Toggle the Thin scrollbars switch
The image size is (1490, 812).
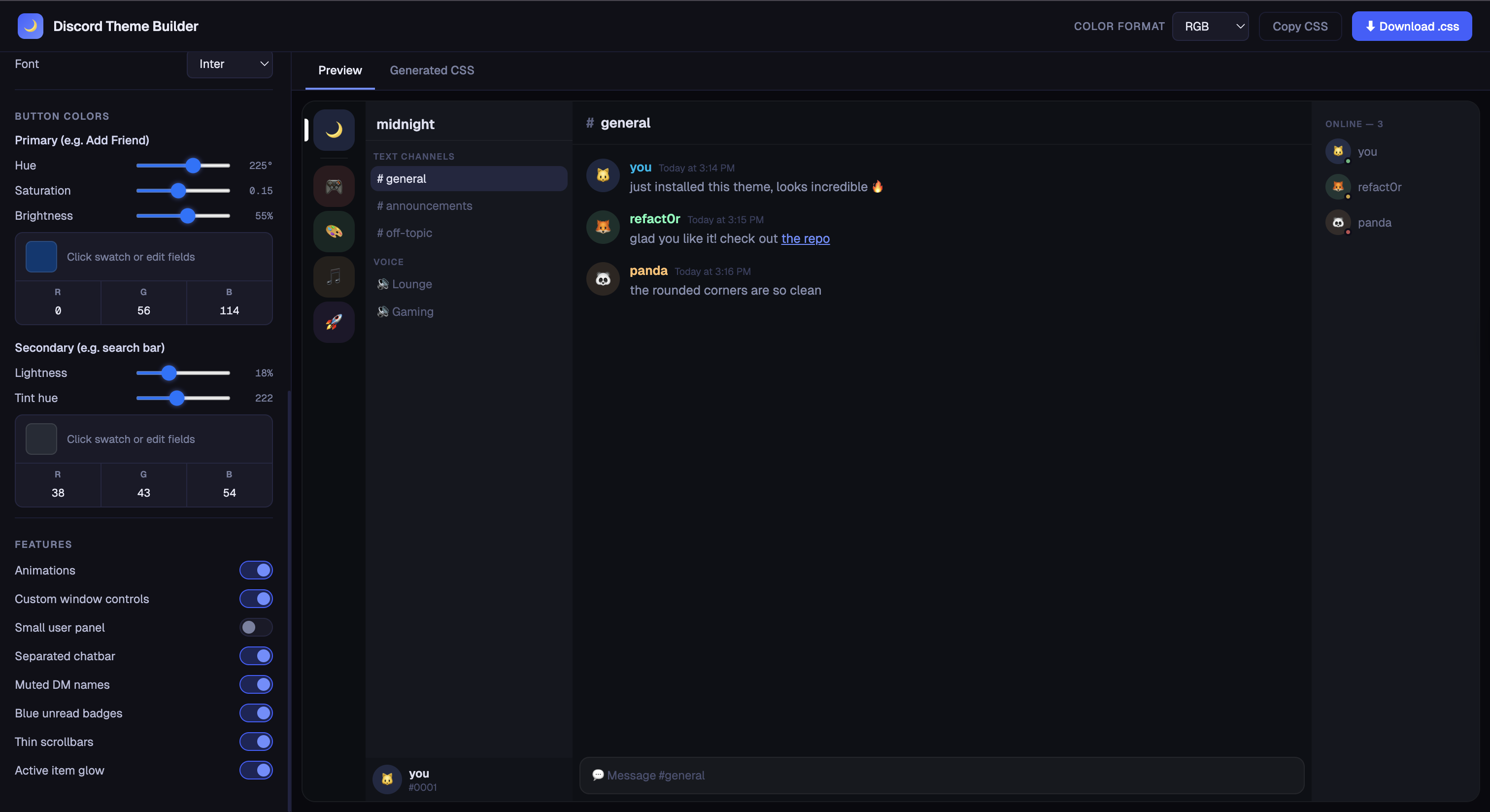(256, 742)
